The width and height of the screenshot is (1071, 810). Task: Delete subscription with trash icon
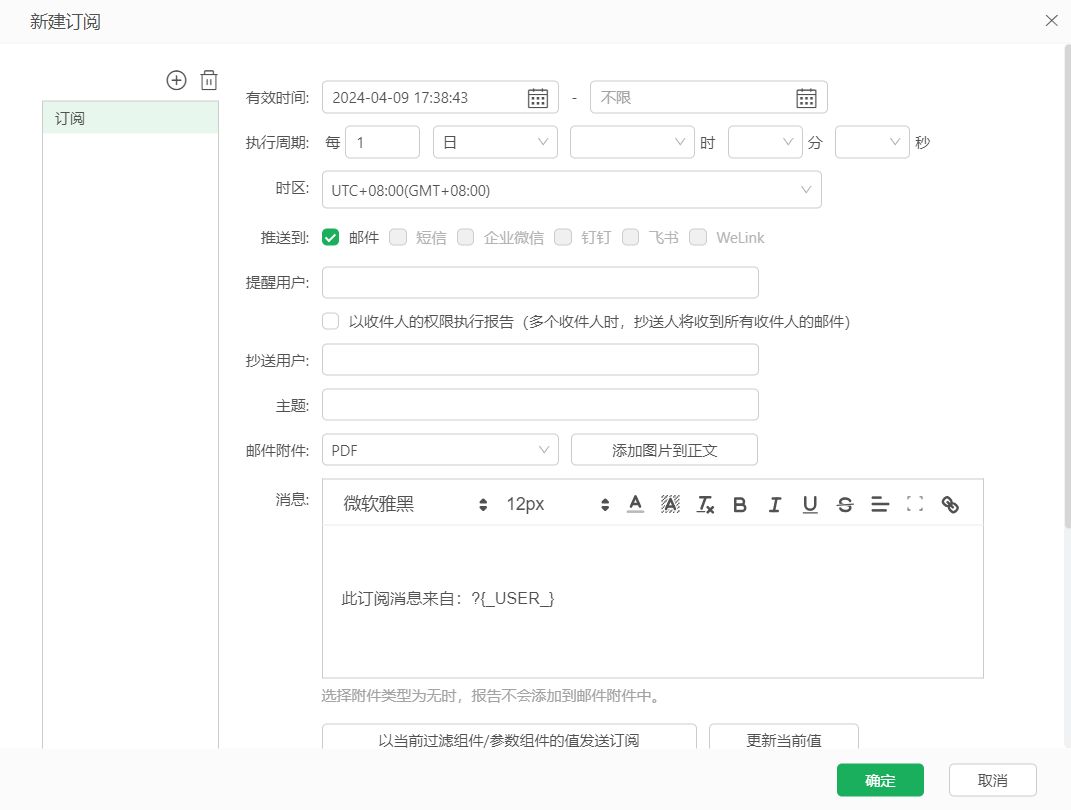coord(209,80)
